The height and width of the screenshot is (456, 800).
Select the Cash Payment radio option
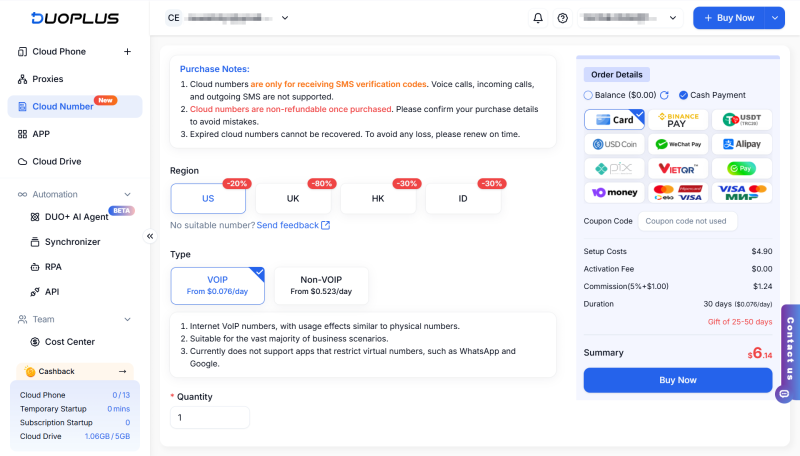(x=683, y=95)
